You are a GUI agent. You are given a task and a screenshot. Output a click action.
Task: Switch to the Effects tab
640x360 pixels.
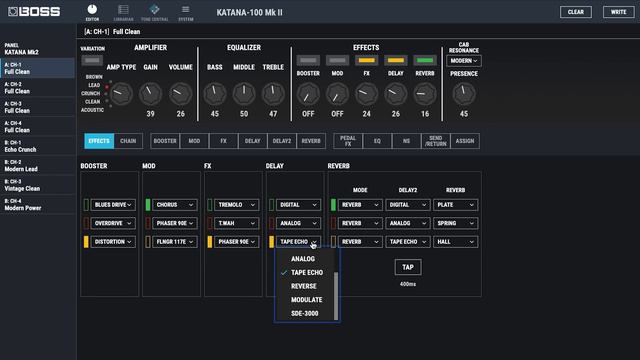[99, 141]
